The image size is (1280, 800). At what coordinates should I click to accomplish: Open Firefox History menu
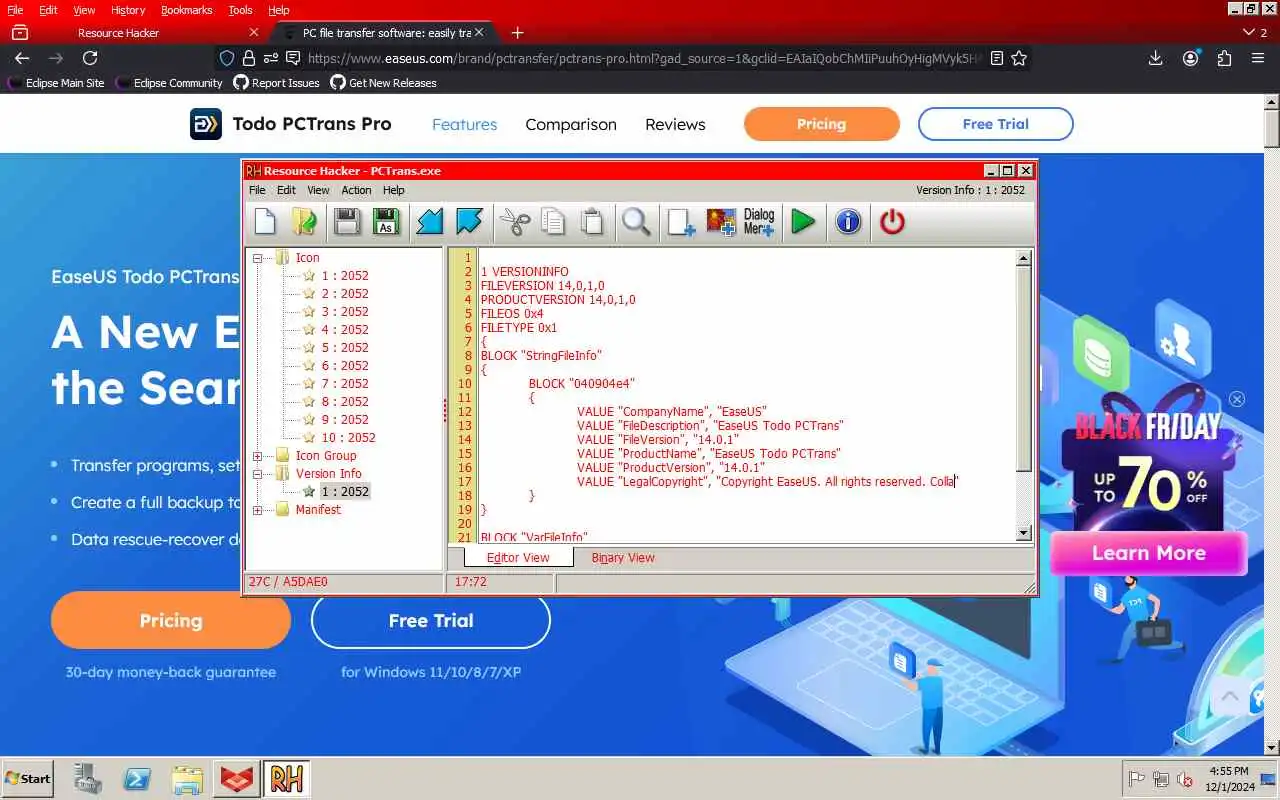click(128, 10)
